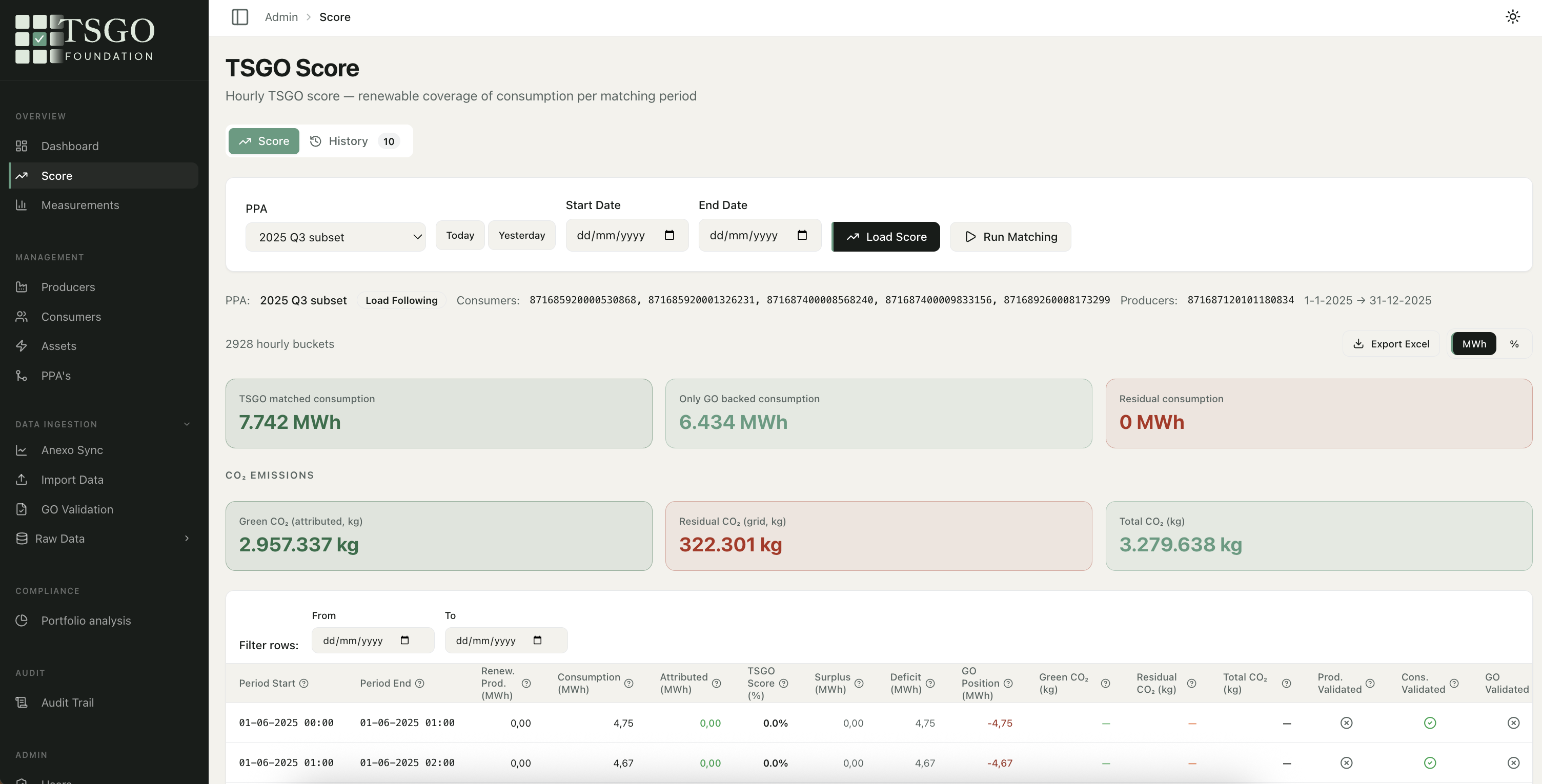Click the Period End help icon
The width and height of the screenshot is (1542, 784).
pyautogui.click(x=420, y=684)
